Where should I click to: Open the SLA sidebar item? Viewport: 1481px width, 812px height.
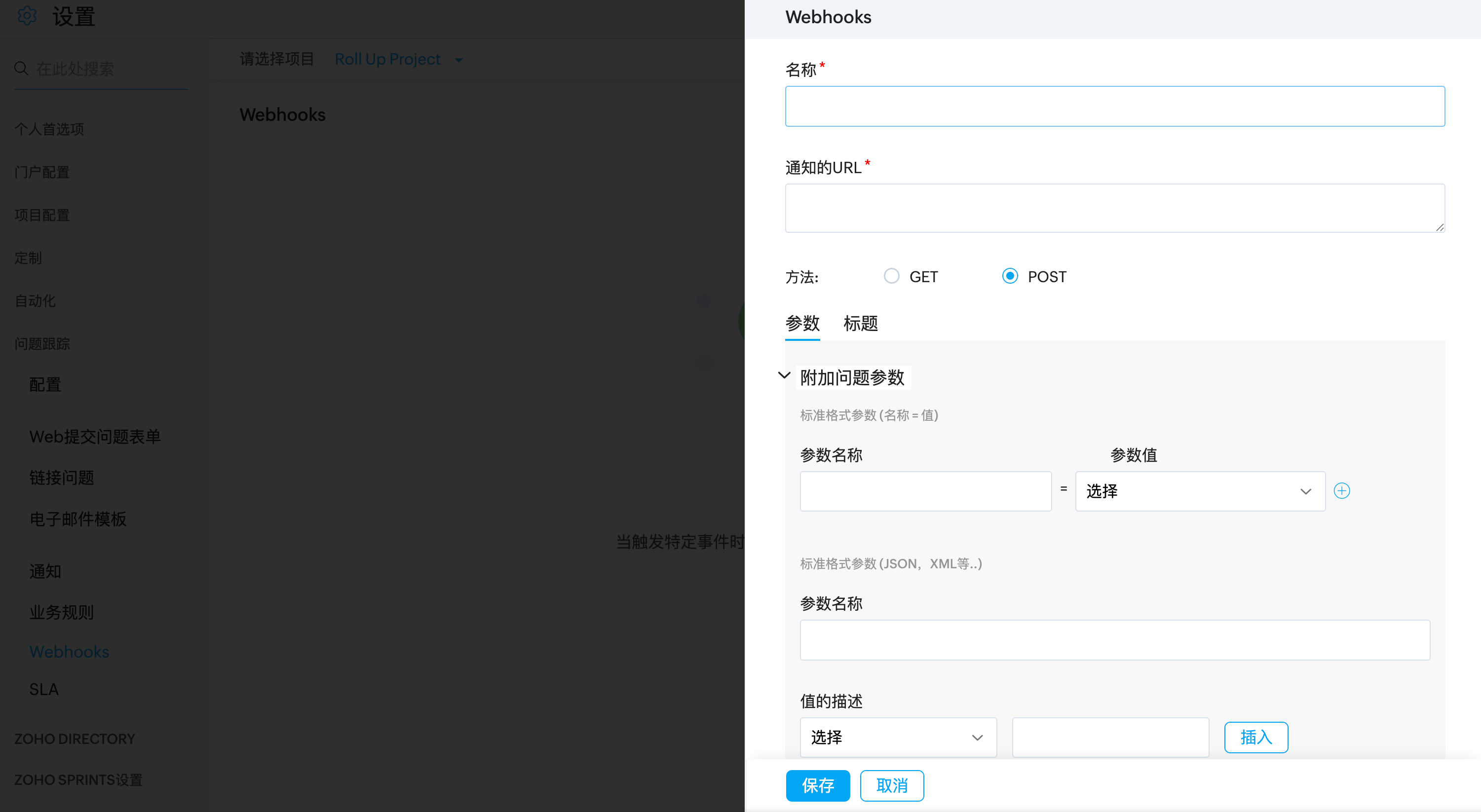[44, 689]
